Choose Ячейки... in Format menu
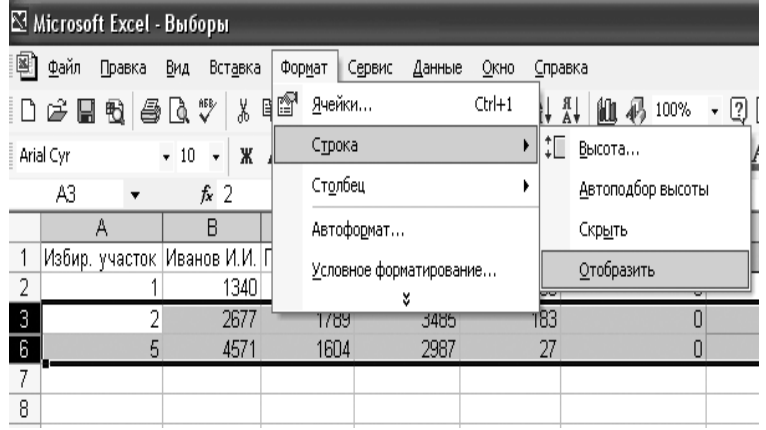The height and width of the screenshot is (430, 766). point(406,105)
